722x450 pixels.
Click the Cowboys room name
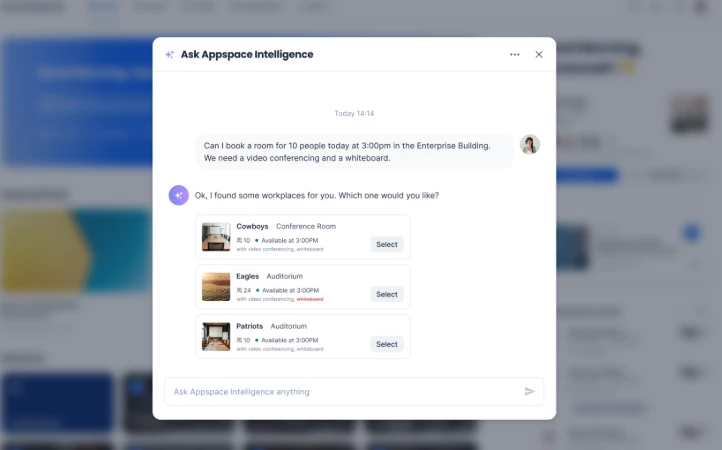[x=252, y=226]
